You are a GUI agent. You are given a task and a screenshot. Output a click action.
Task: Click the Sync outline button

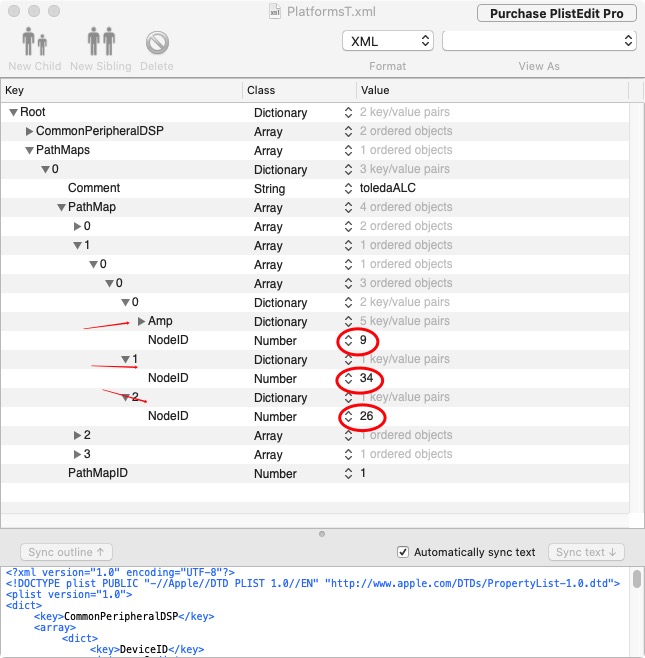66,552
